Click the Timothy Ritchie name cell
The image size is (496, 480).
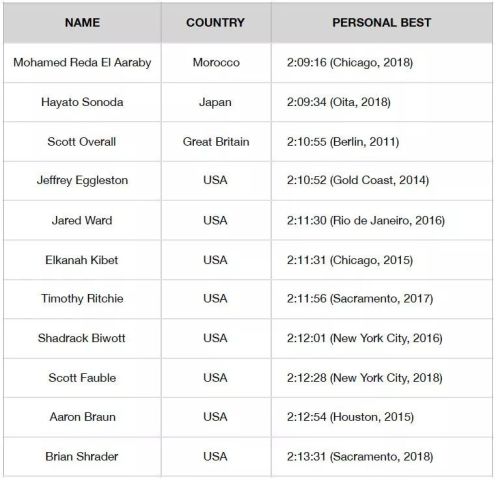[82, 299]
